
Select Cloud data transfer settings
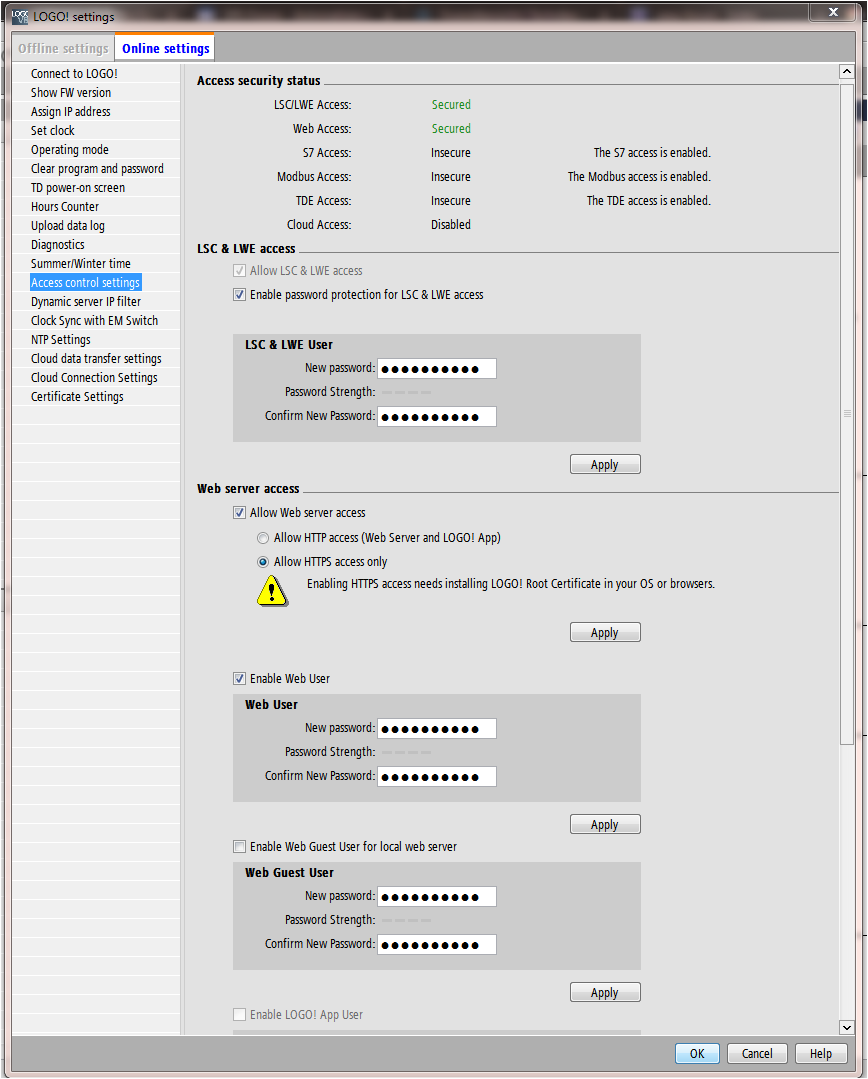point(96,359)
